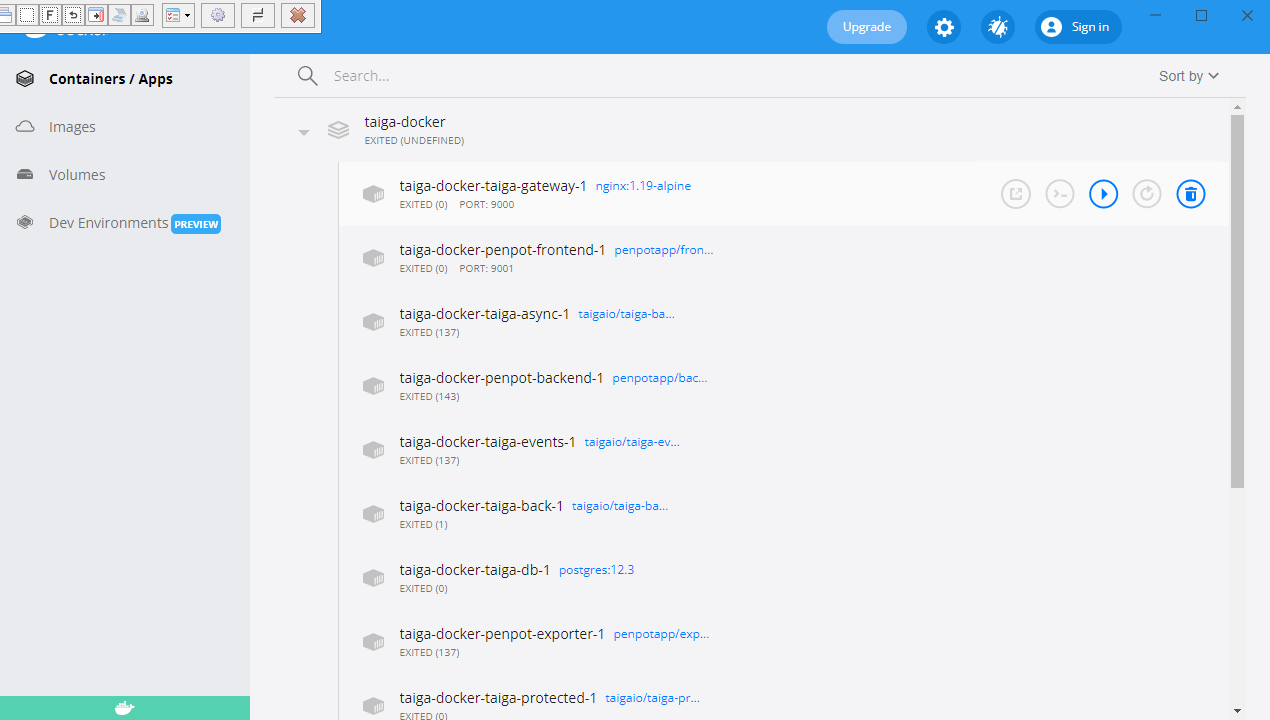Image resolution: width=1270 pixels, height=720 pixels.
Task: Start the taiga-gateway-1 container
Action: pyautogui.click(x=1103, y=194)
